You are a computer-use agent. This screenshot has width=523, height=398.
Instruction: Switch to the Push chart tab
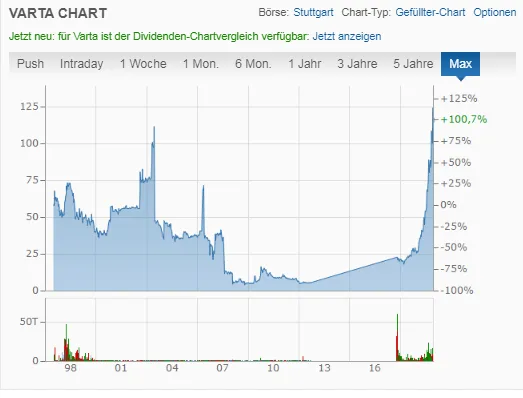point(30,64)
